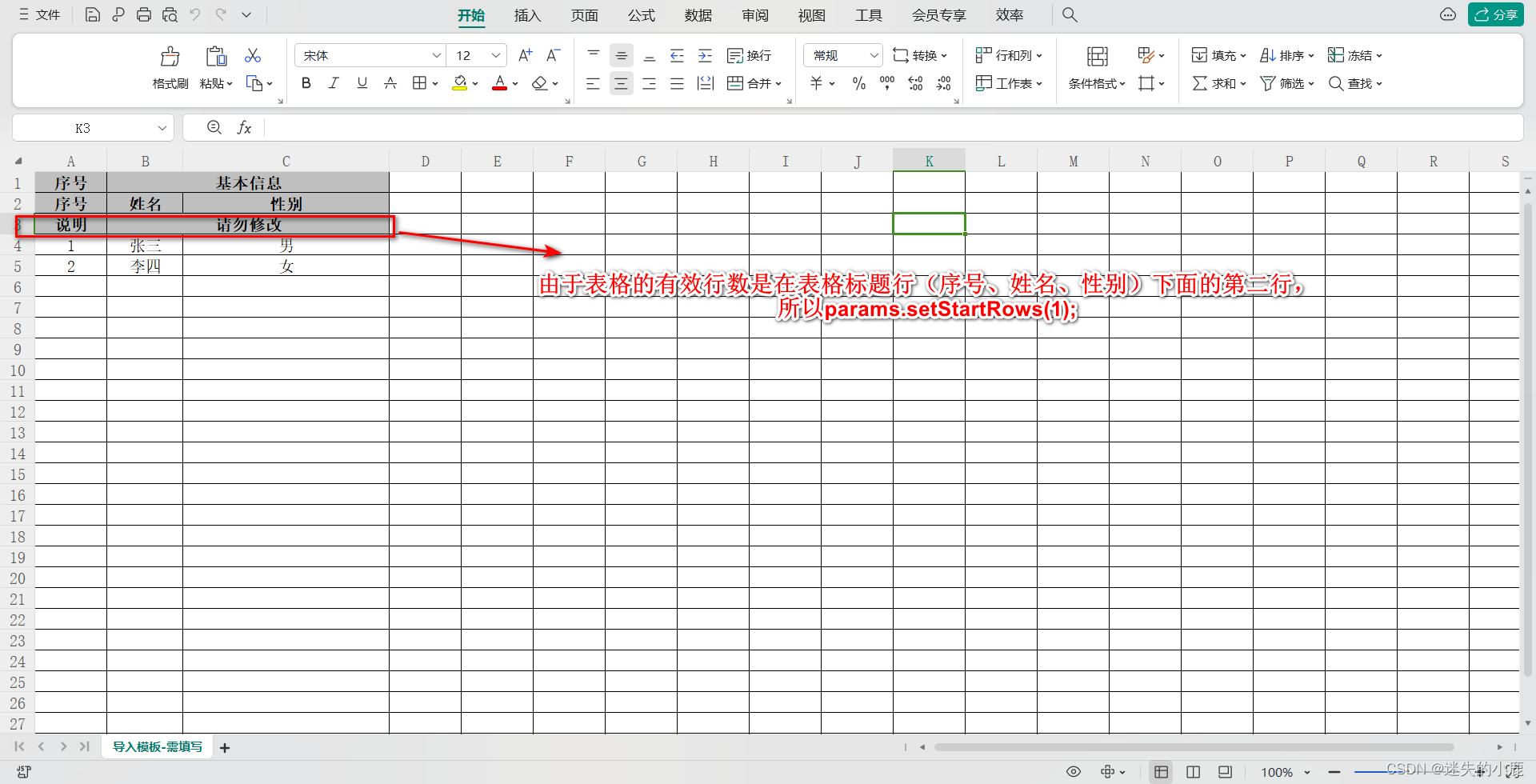
Task: Click the 冻结 freeze panes button
Action: pos(1354,55)
